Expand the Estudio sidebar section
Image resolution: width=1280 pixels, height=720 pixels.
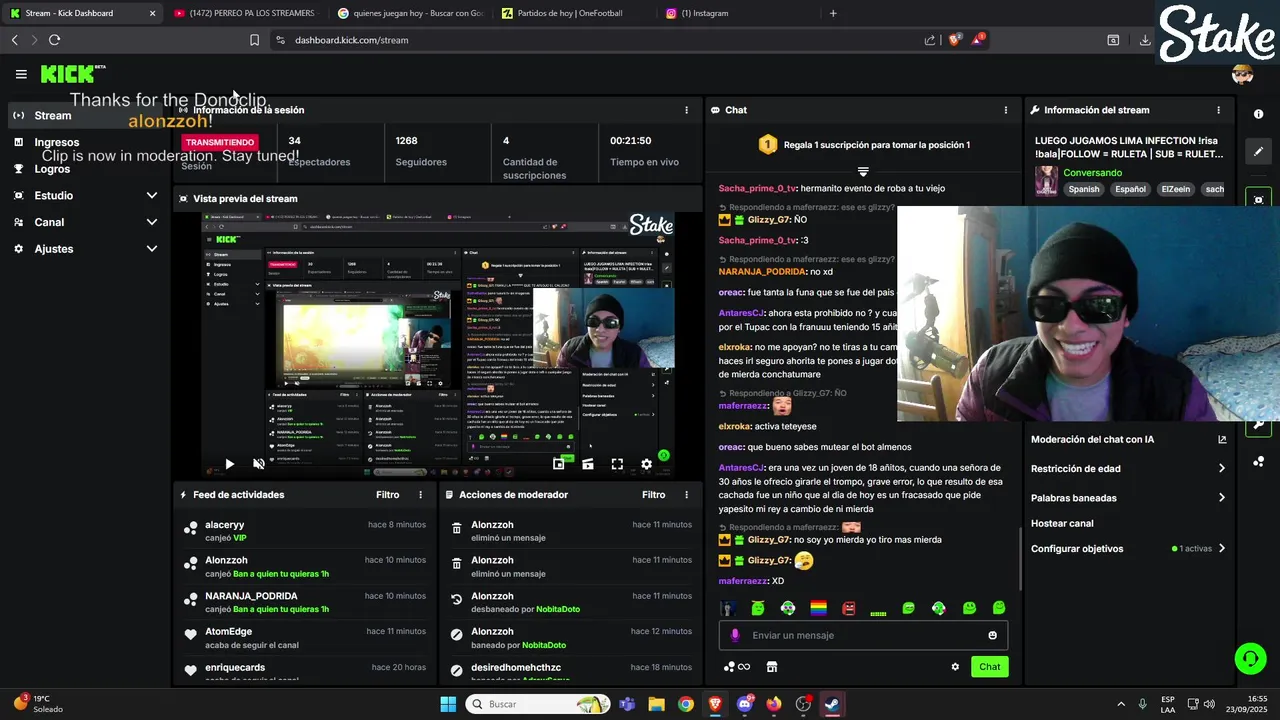tap(152, 196)
